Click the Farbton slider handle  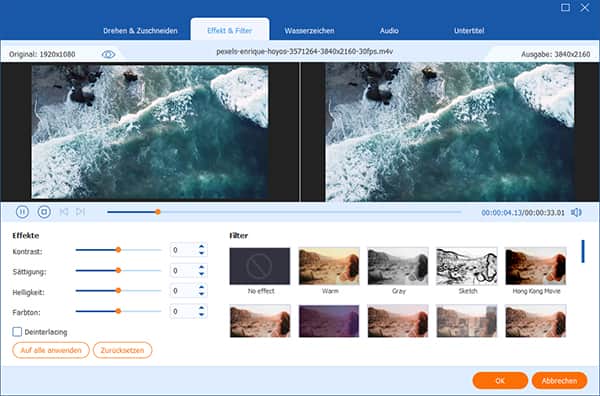click(119, 311)
